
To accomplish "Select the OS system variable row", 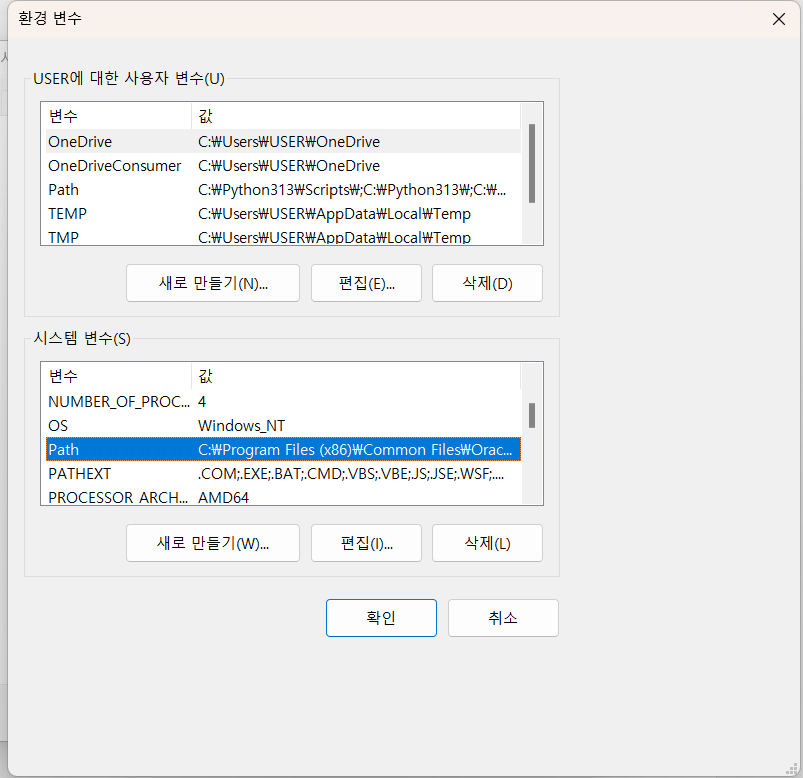I will 283,426.
